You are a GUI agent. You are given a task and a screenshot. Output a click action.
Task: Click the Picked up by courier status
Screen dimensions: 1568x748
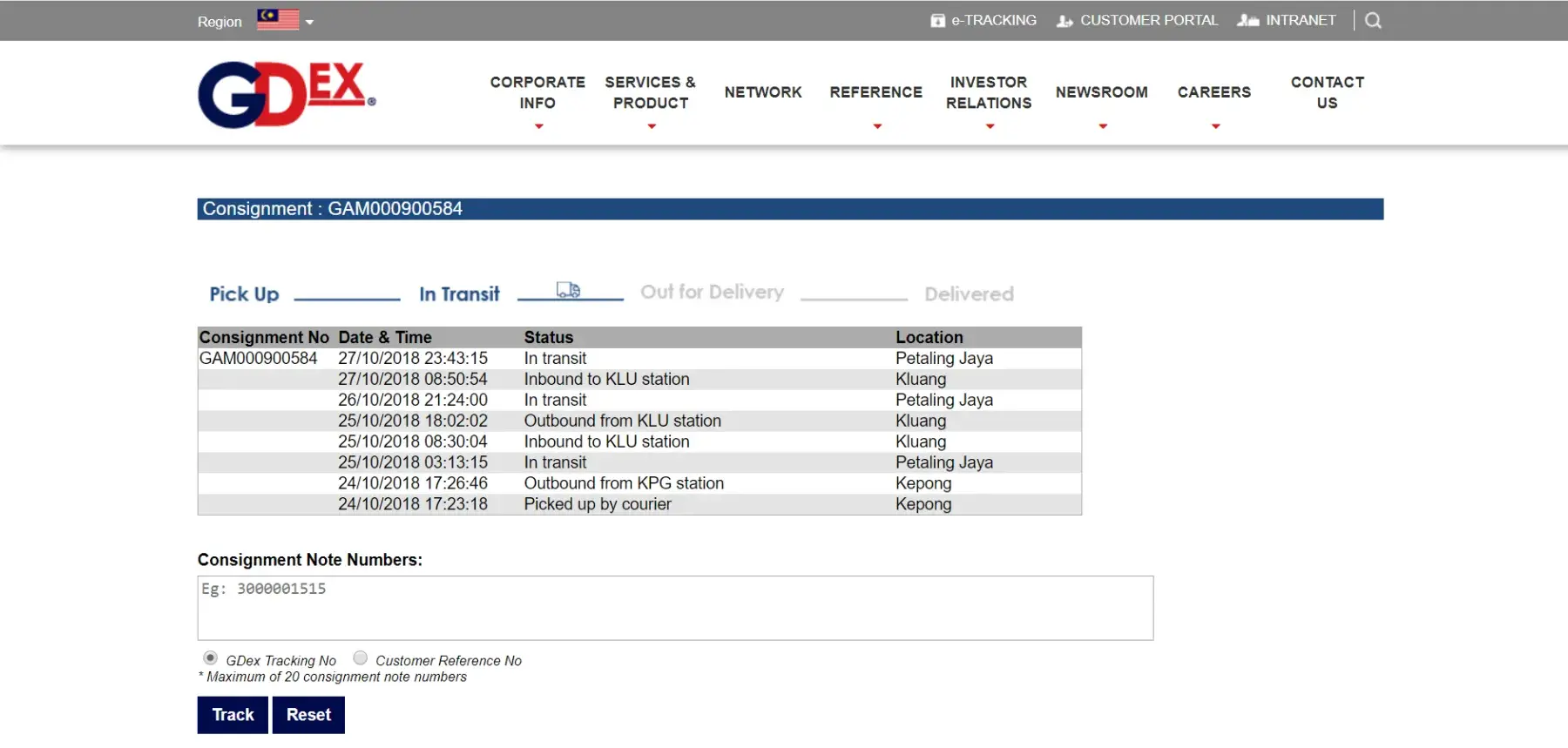[x=598, y=504]
